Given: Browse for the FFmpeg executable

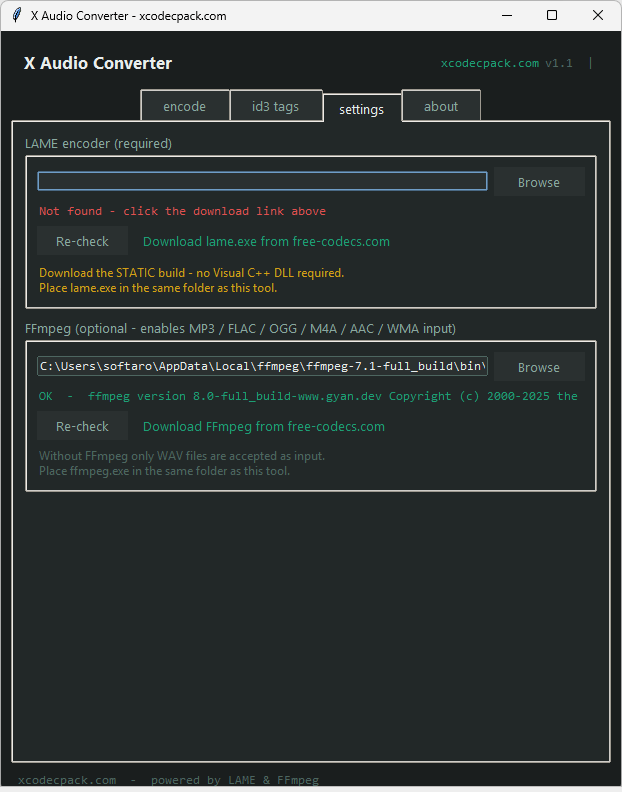Looking at the screenshot, I should 539,367.
